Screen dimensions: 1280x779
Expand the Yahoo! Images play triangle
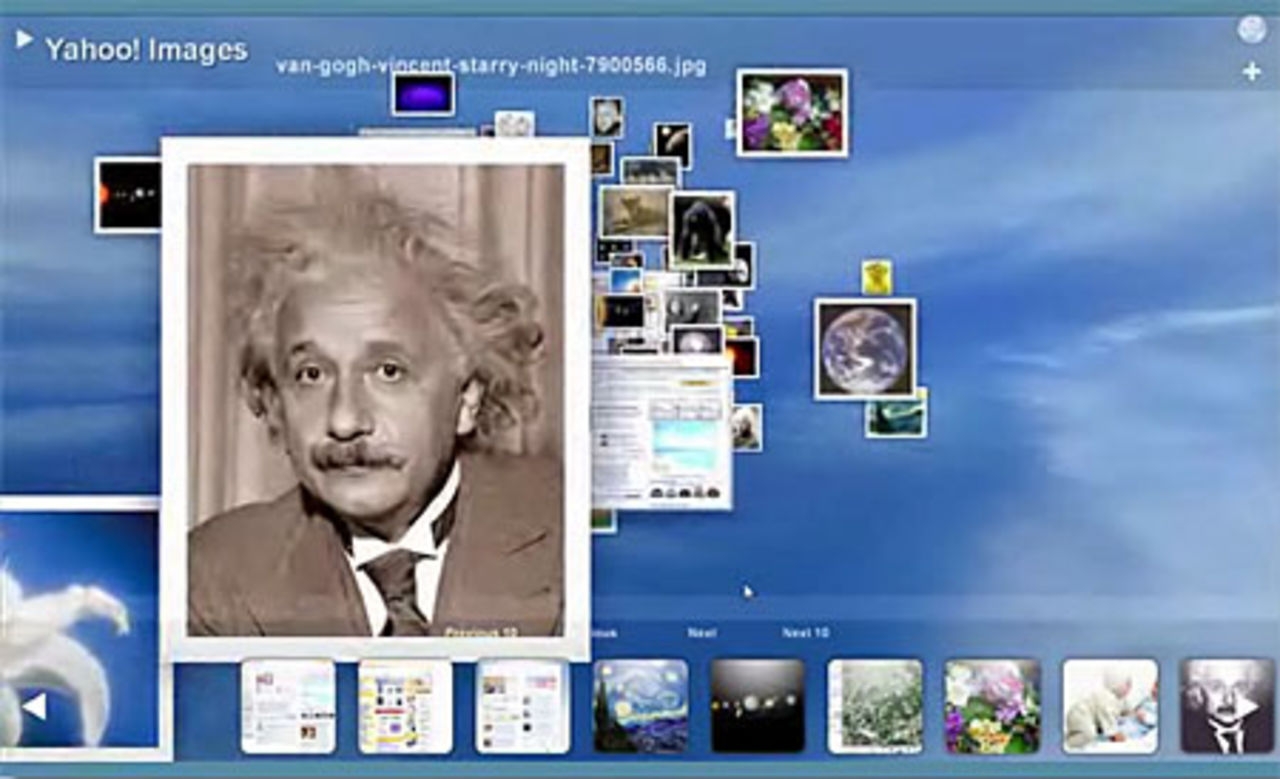[x=24, y=39]
